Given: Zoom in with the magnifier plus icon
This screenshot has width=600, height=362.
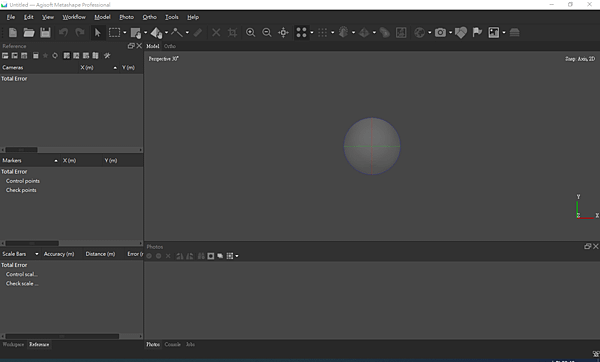Looking at the screenshot, I should (x=250, y=33).
